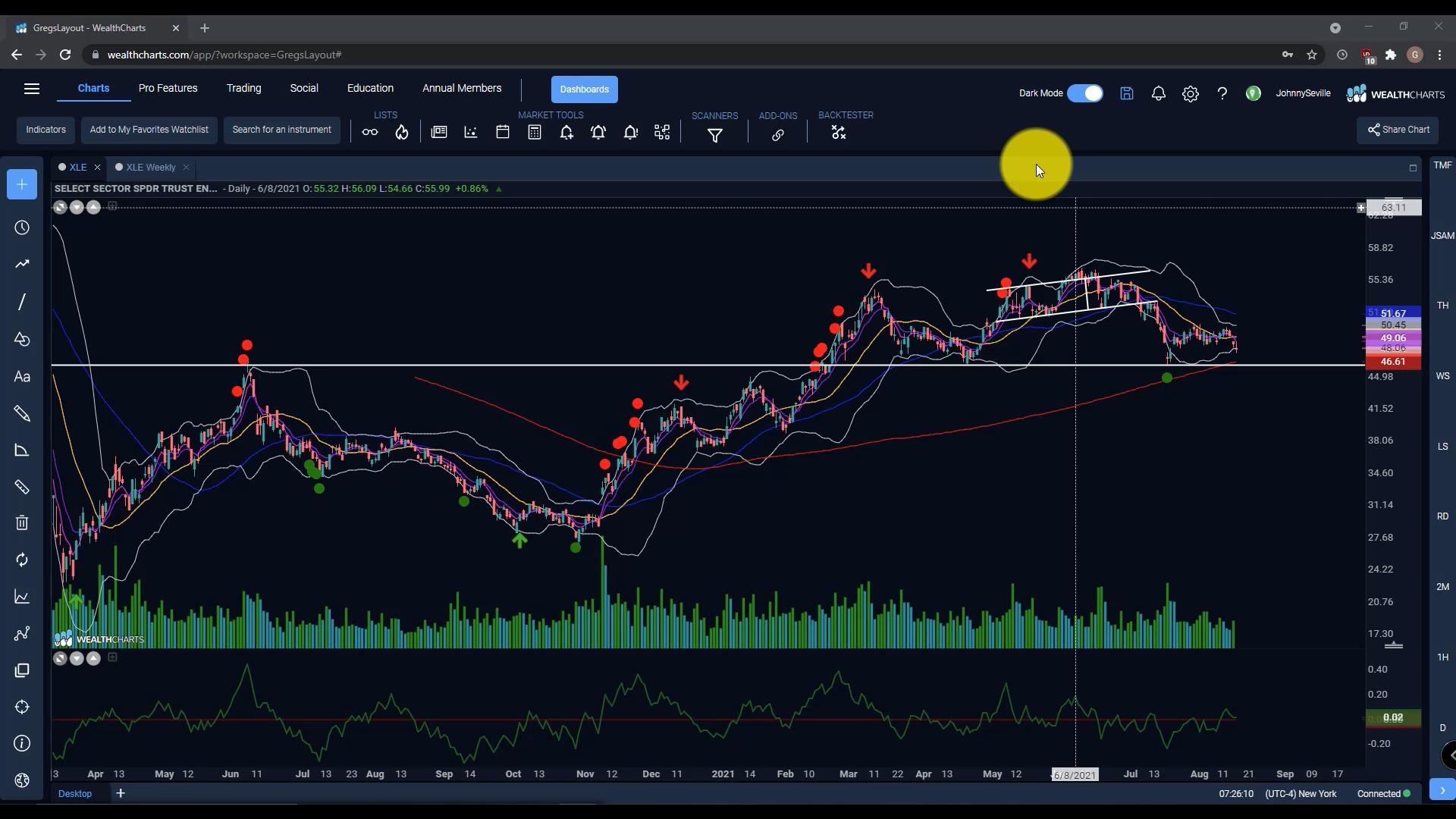The width and height of the screenshot is (1456, 819).
Task: Open the calendar market tool
Action: point(503,132)
